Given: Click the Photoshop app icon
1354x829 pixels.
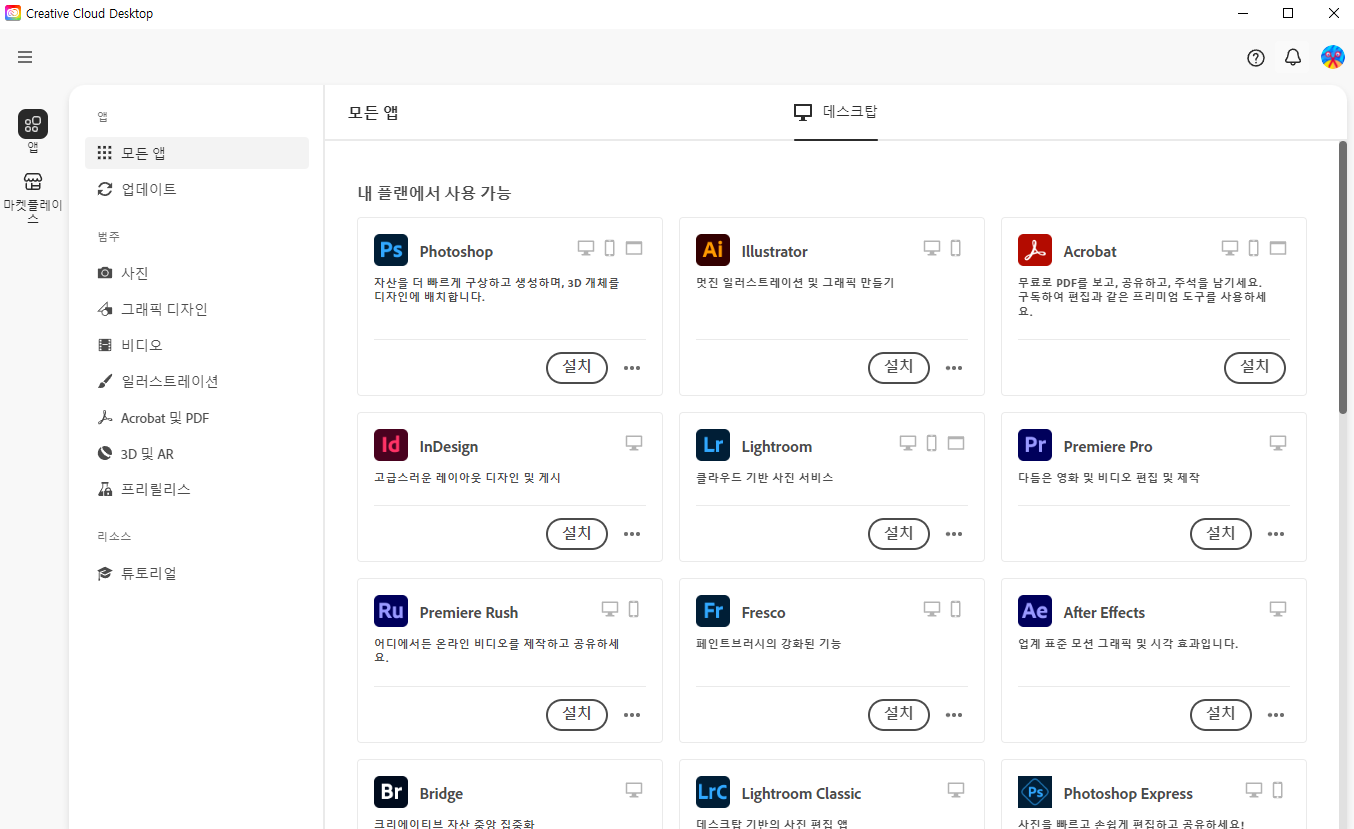Looking at the screenshot, I should (x=390, y=250).
